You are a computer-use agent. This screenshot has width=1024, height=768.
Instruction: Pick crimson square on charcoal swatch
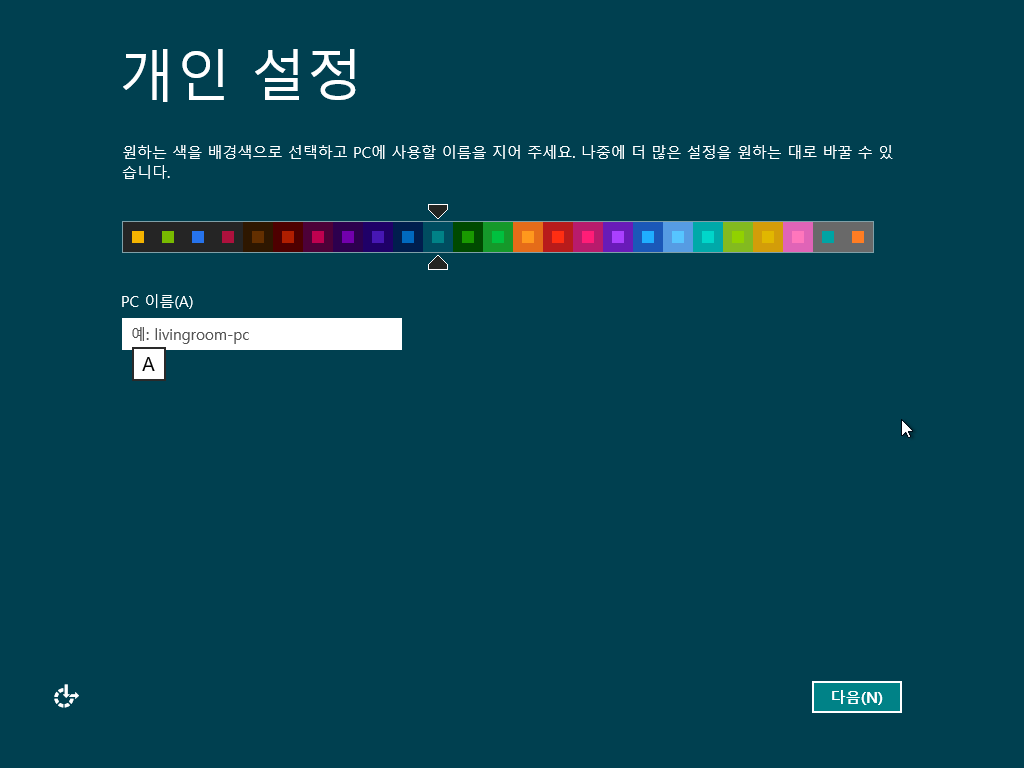tap(228, 237)
